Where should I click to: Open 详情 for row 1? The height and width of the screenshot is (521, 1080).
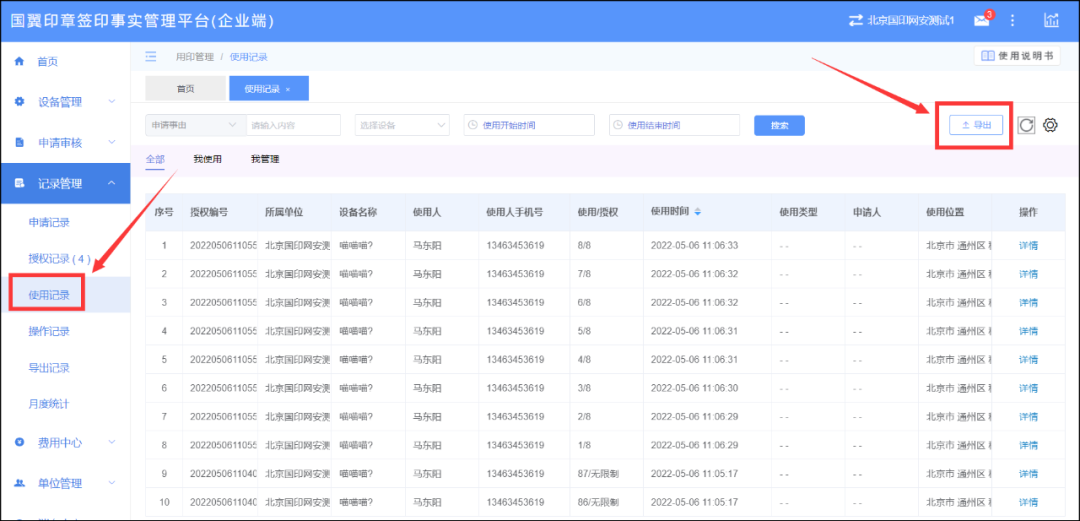1028,245
